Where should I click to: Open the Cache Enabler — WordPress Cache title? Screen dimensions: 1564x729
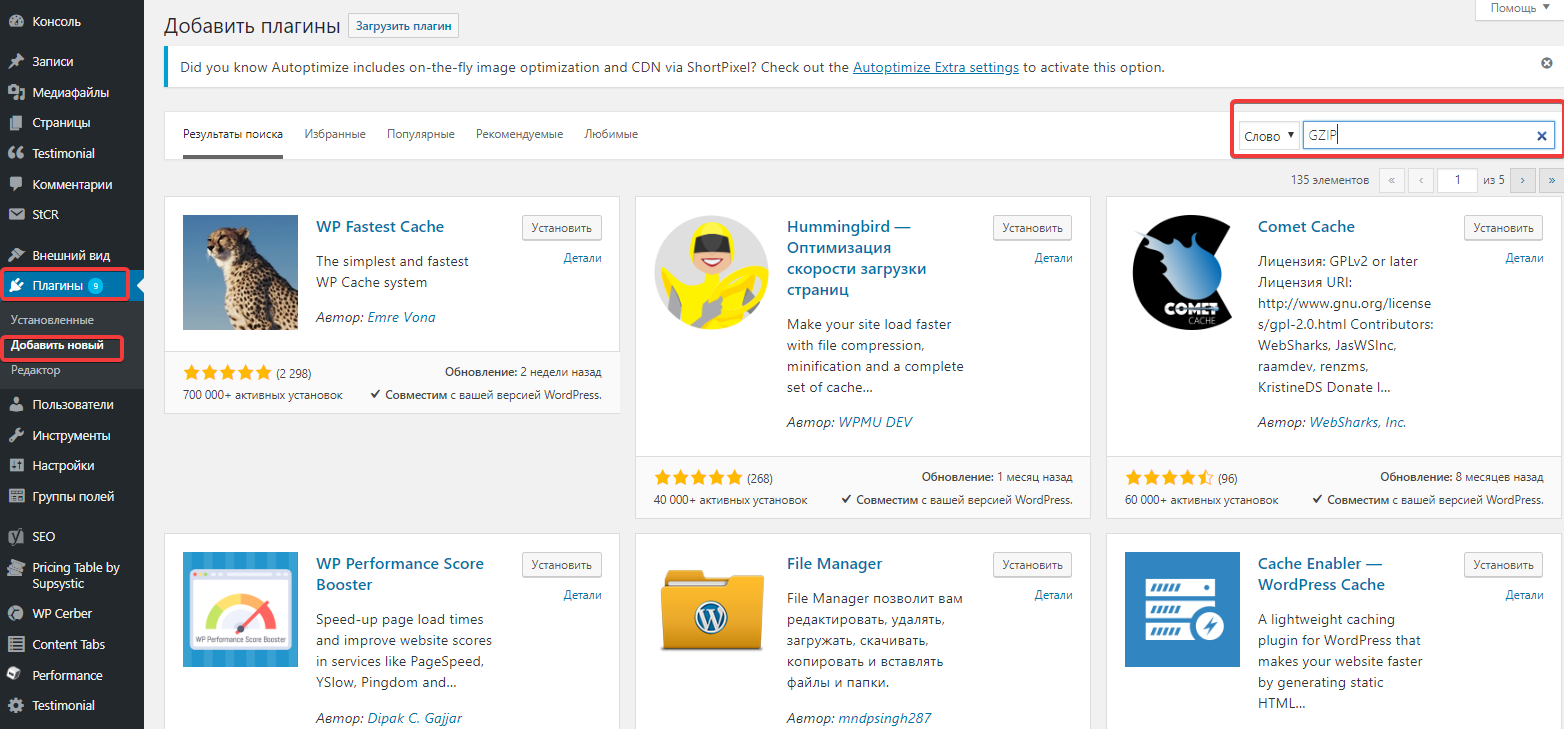point(1321,574)
